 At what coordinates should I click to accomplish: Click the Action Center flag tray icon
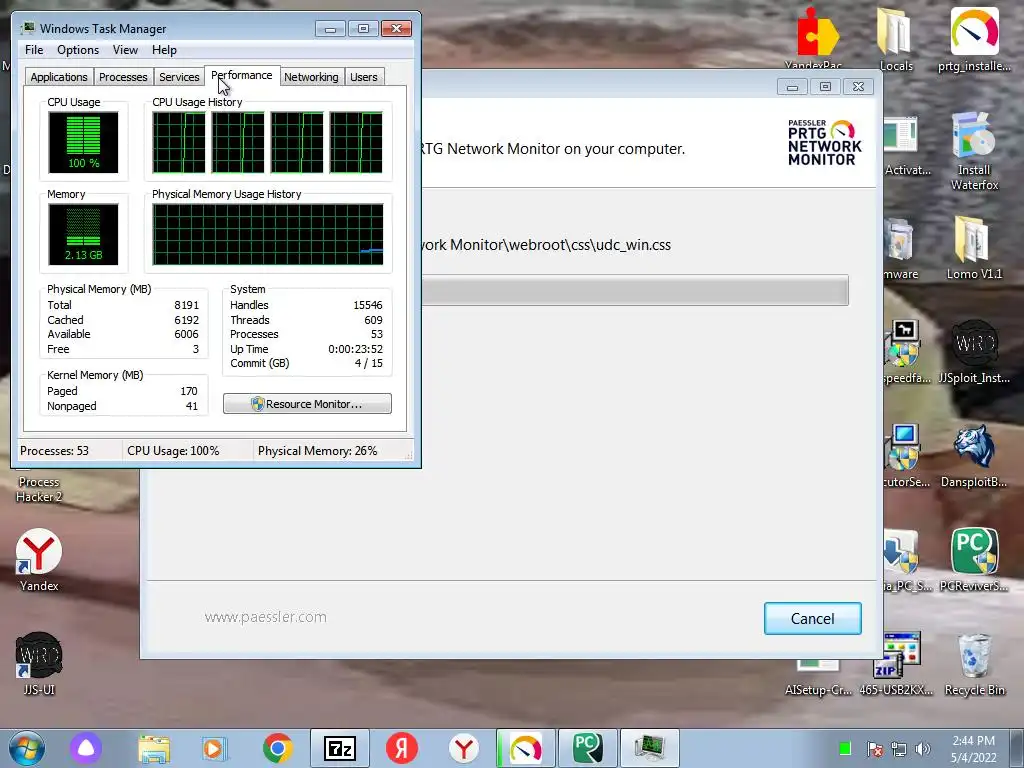pos(874,749)
